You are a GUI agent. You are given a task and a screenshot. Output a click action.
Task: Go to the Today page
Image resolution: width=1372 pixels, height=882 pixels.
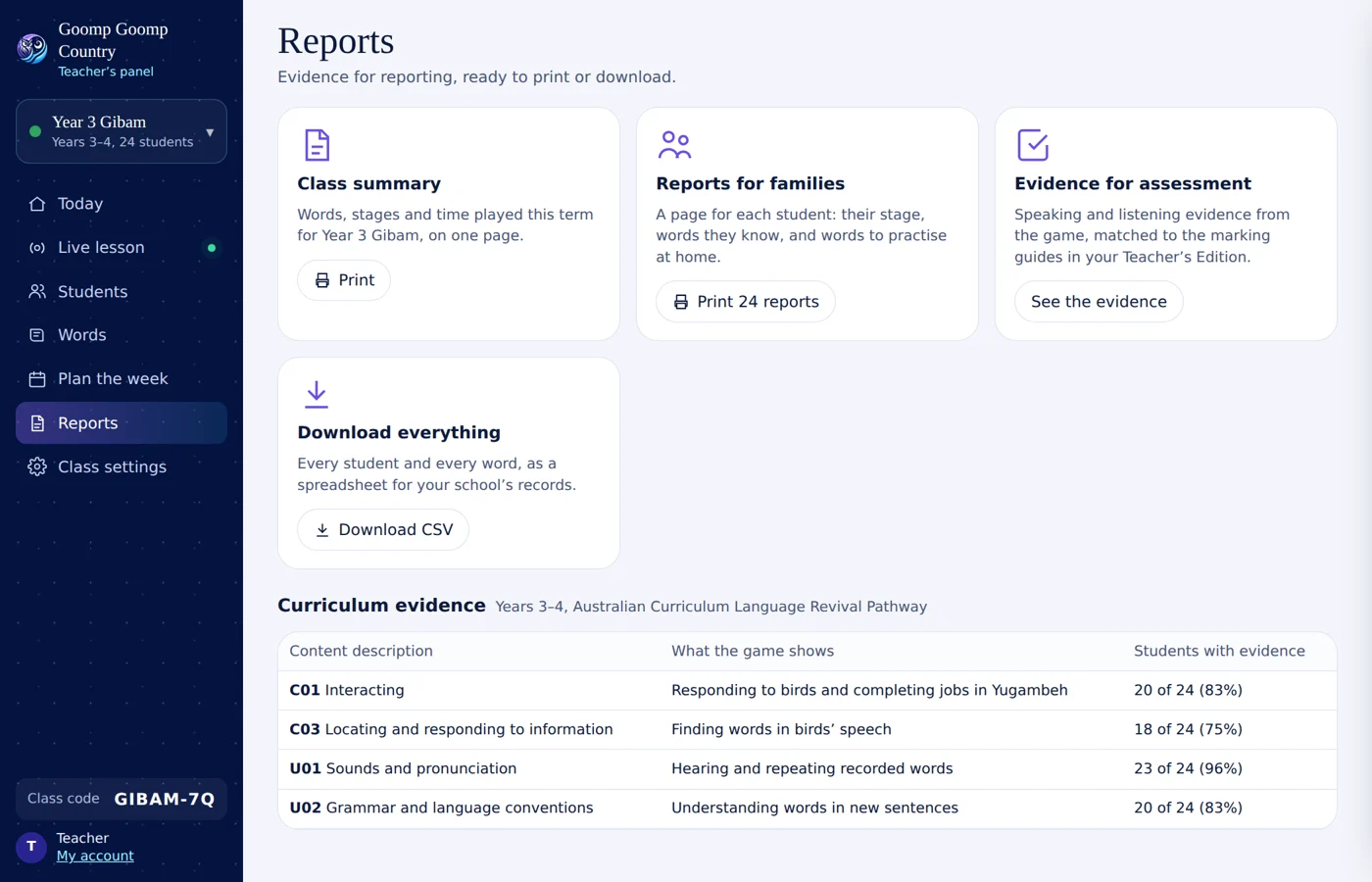122,204
